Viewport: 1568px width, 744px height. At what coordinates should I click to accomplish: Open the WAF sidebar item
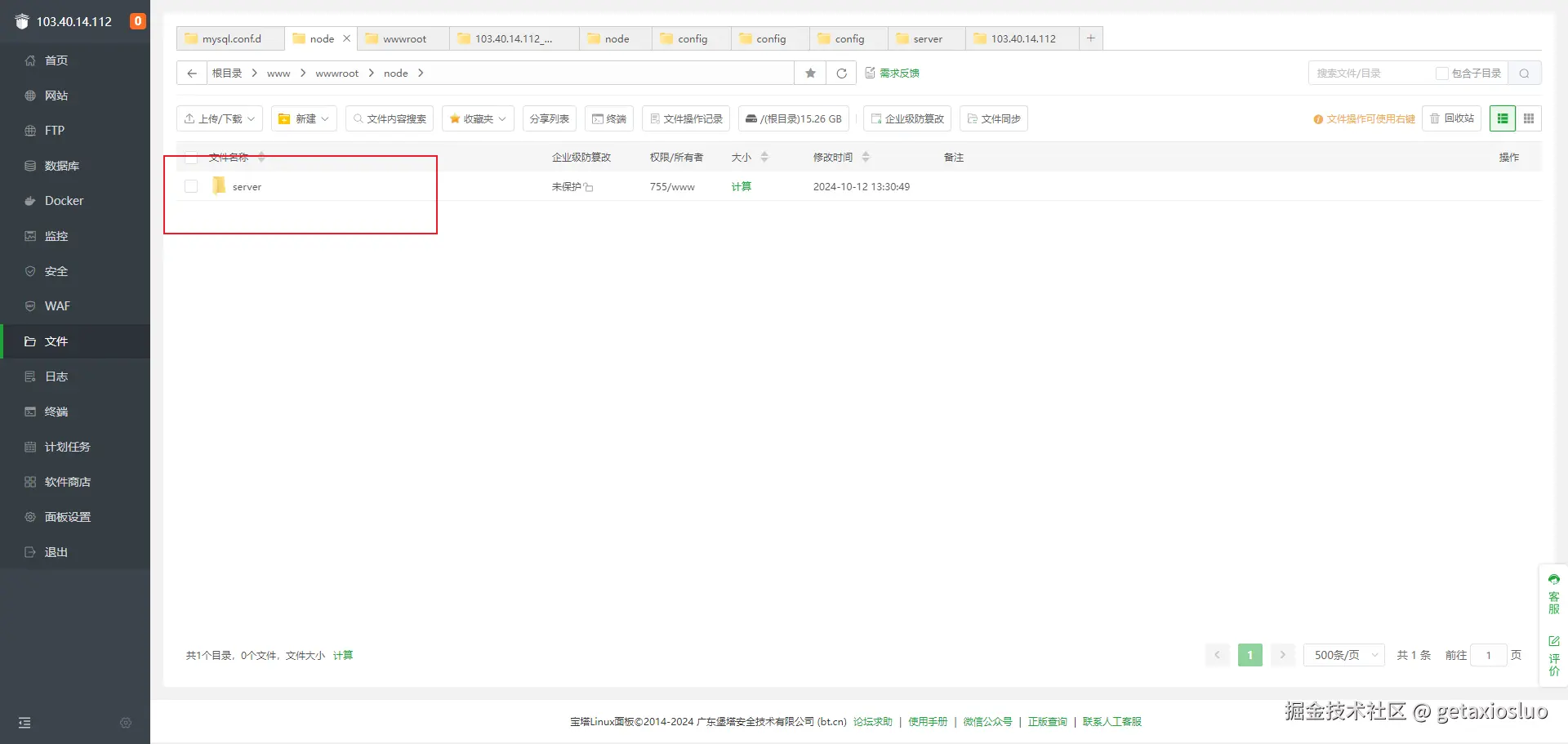(x=75, y=306)
